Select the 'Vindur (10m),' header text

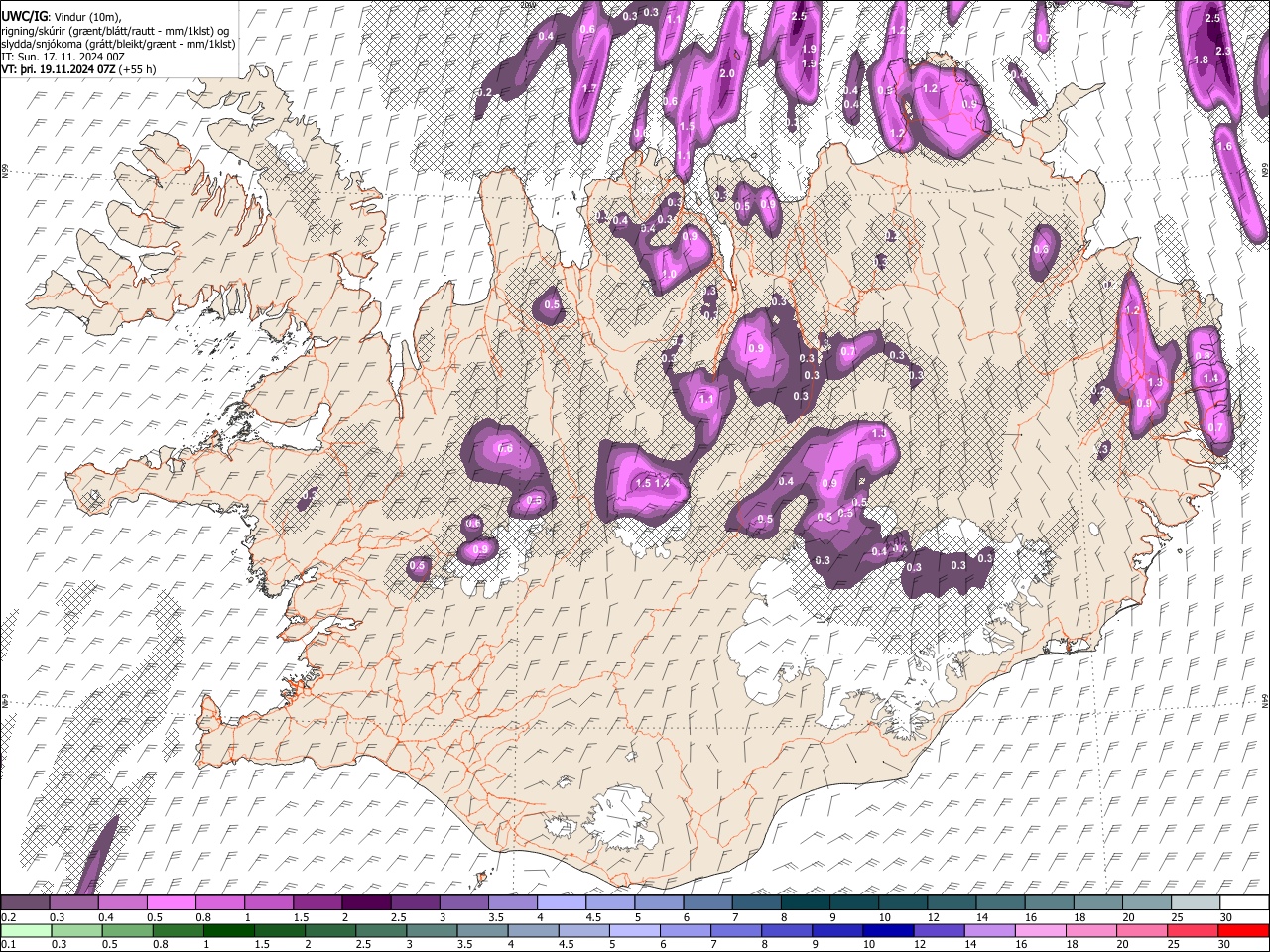(87, 17)
